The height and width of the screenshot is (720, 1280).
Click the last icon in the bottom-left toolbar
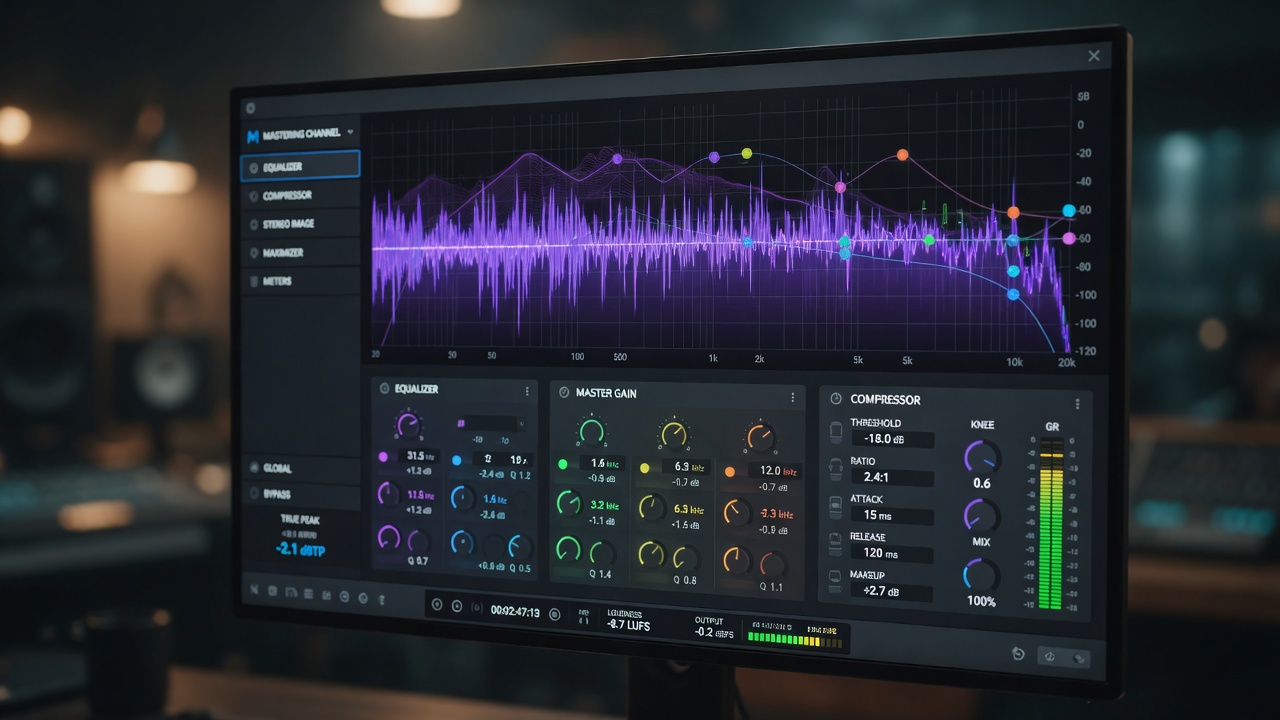381,599
